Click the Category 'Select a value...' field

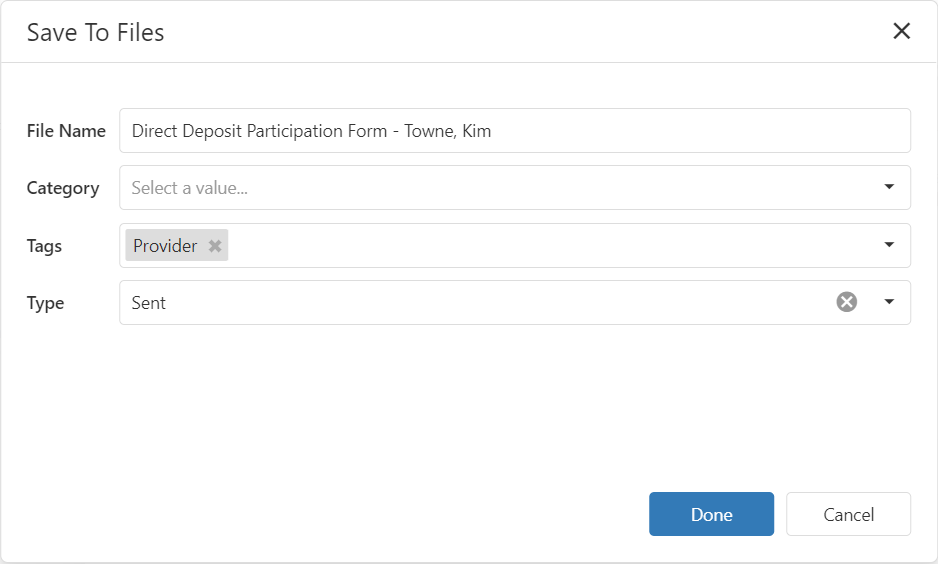click(x=515, y=188)
